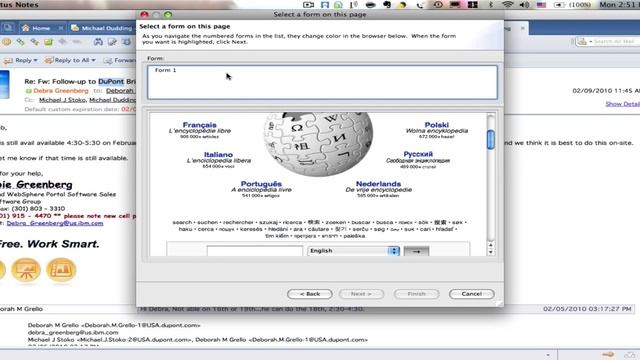Click the Русский Wikipedia link
640x360 pixels.
point(418,154)
